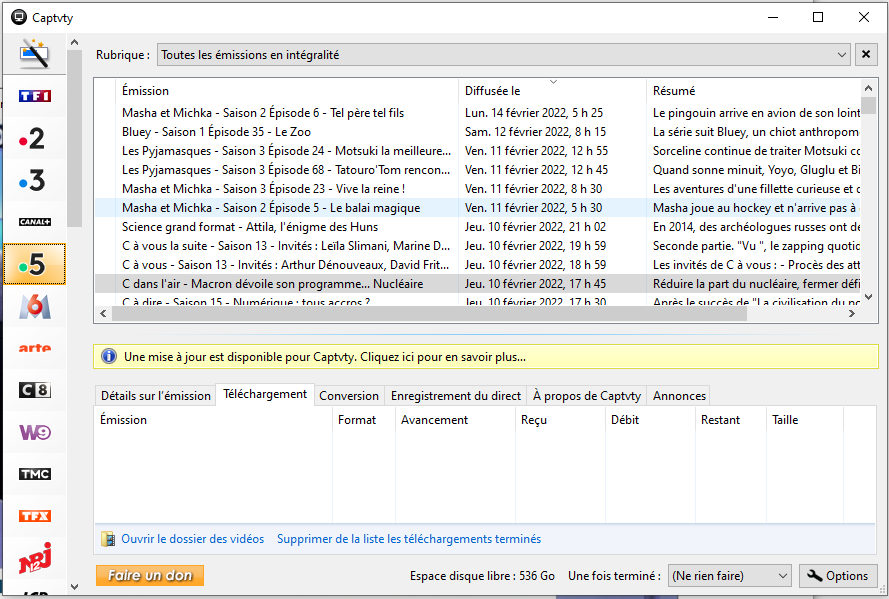
Task: Select the NRJ12 channel logo
Action: pos(35,558)
